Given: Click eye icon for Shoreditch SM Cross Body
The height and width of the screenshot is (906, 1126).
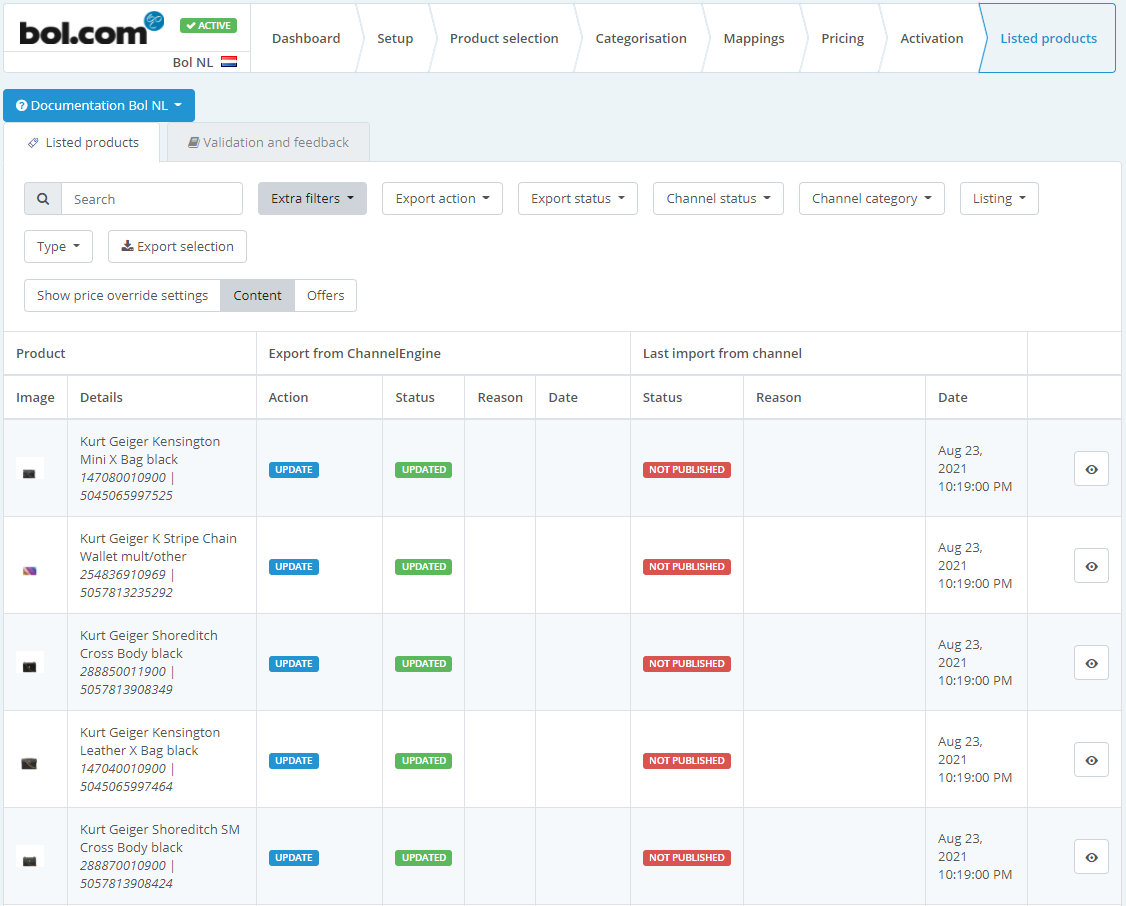Looking at the screenshot, I should point(1091,857).
